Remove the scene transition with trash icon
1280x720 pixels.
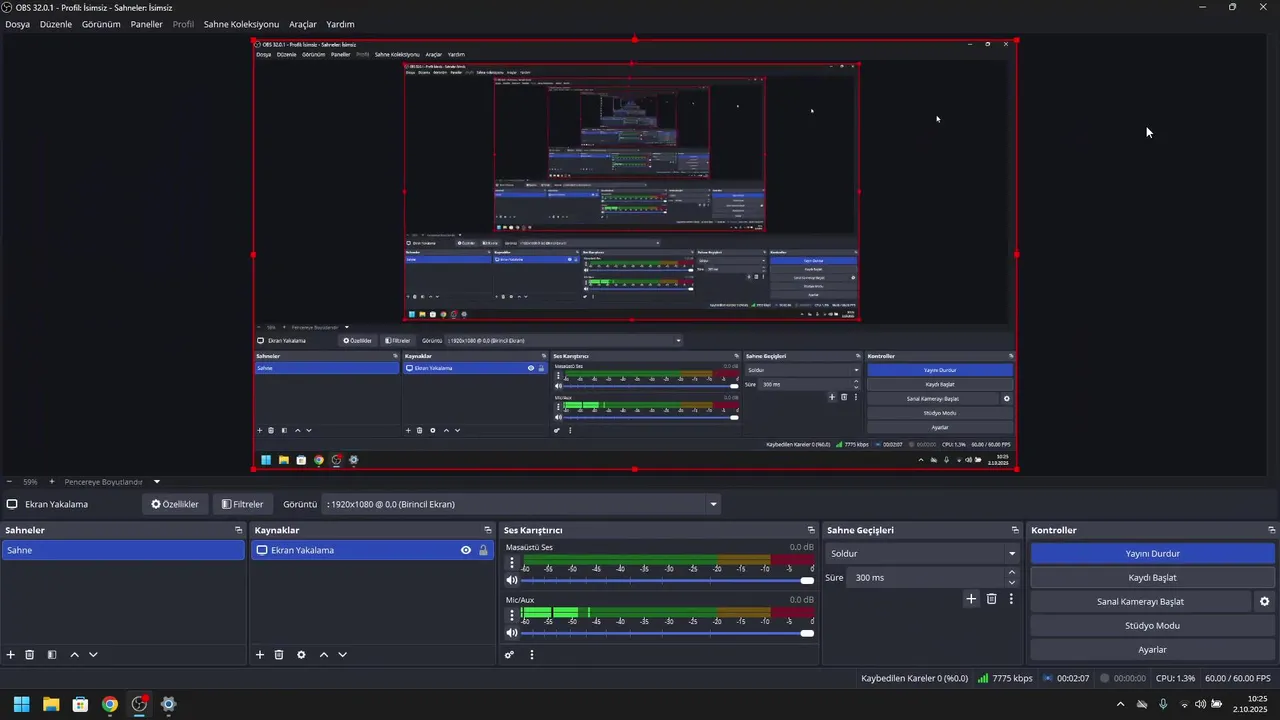[x=992, y=599]
